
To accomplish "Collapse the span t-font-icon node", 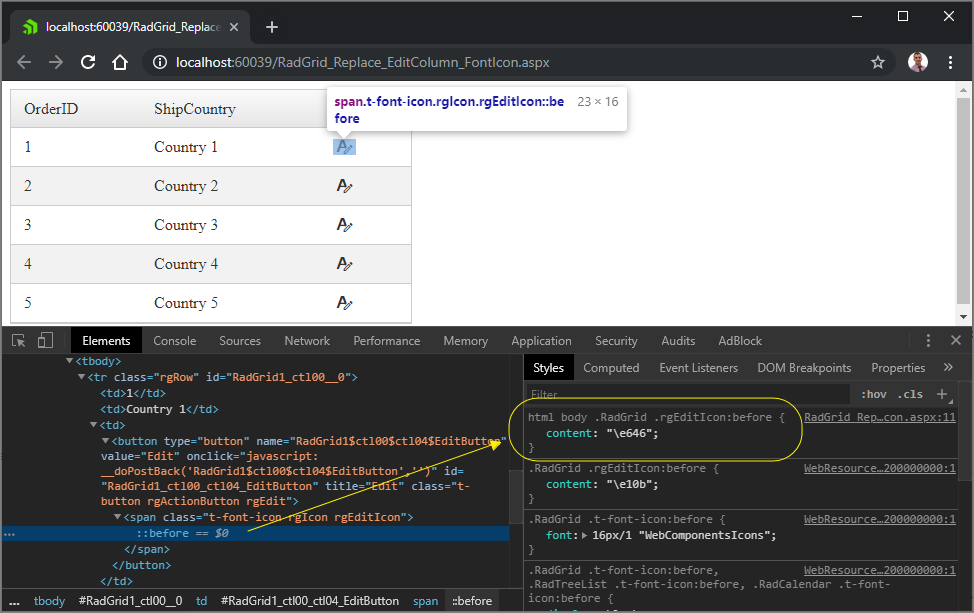I will point(115,517).
